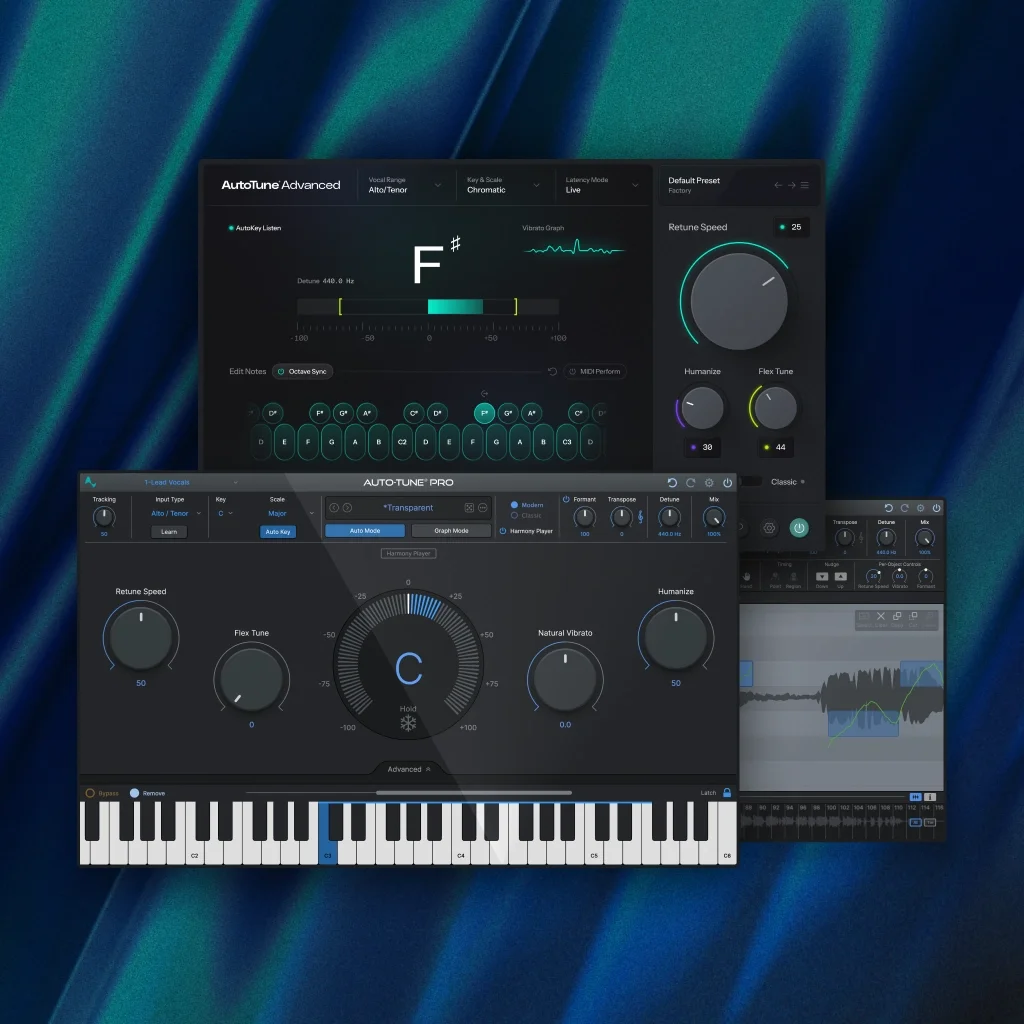The width and height of the screenshot is (1024, 1024).
Task: Click the Antares logo icon in Auto-Tune Pro
Action: coord(90,482)
